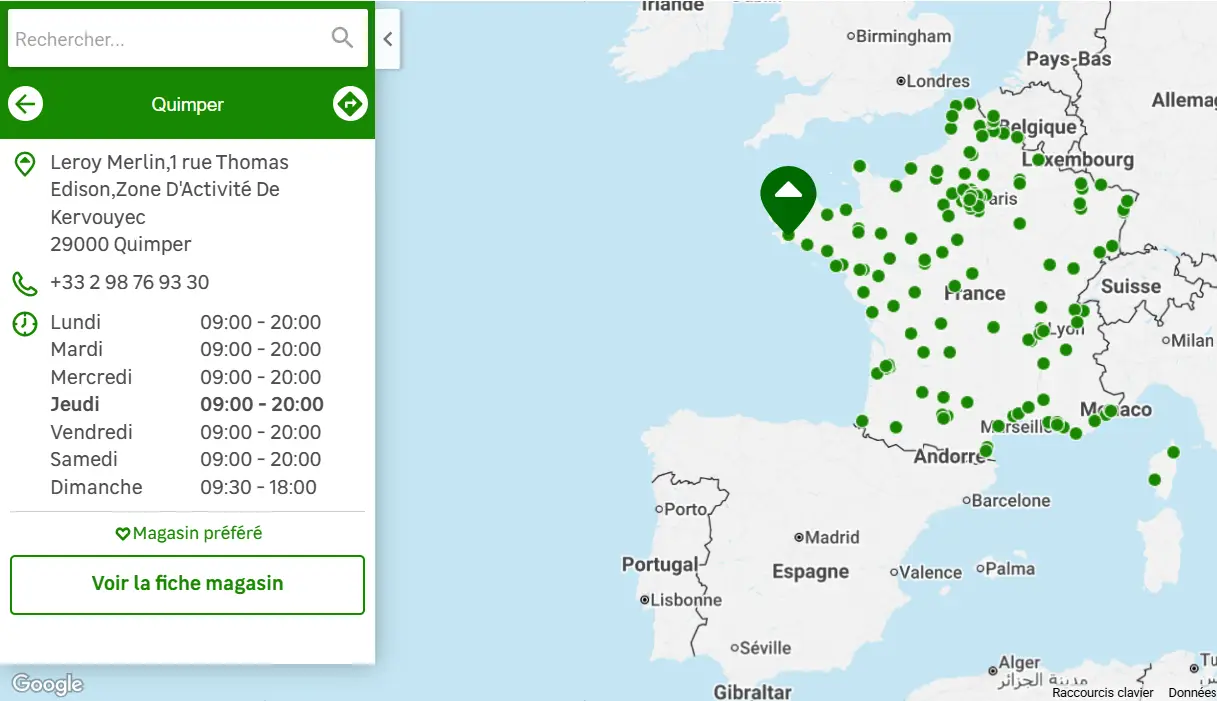This screenshot has height=701, width=1217.
Task: Select a store marker near Bordeaux
Action: tap(885, 368)
